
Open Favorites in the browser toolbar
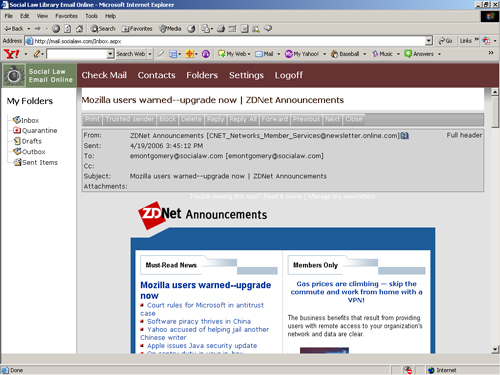pyautogui.click(x=137, y=29)
